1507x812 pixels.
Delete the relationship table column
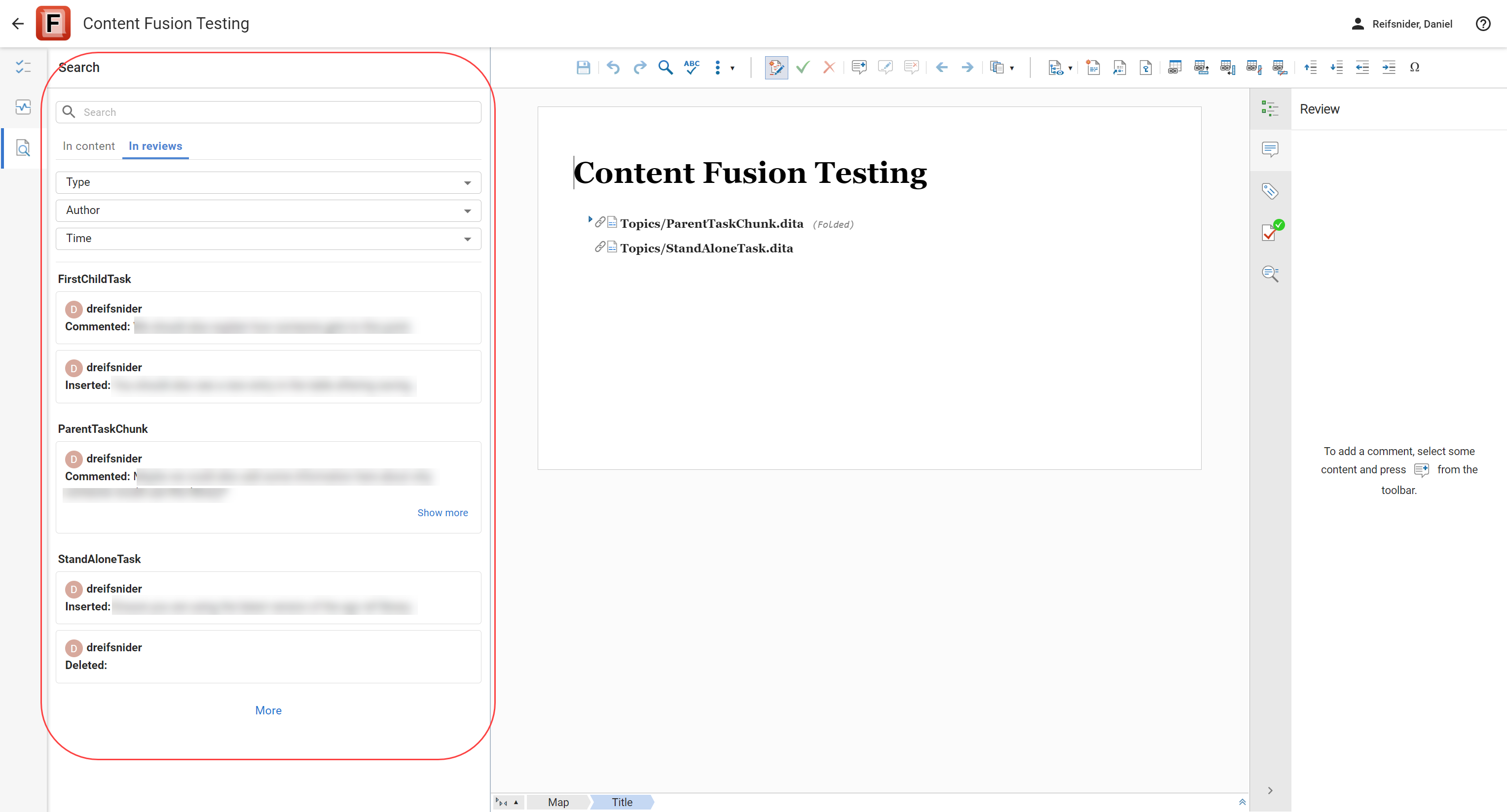click(1253, 67)
